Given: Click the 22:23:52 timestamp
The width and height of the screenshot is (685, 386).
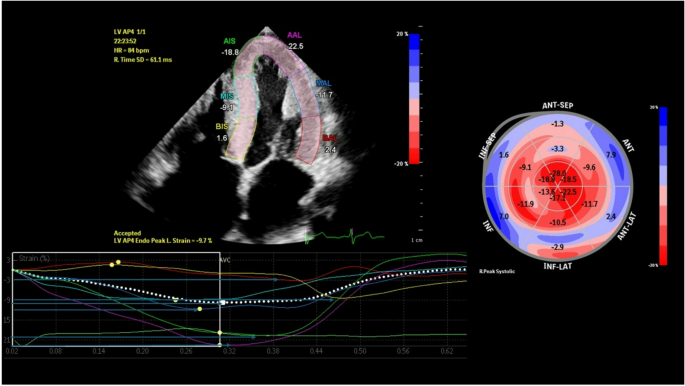Looking at the screenshot, I should click(x=125, y=41).
